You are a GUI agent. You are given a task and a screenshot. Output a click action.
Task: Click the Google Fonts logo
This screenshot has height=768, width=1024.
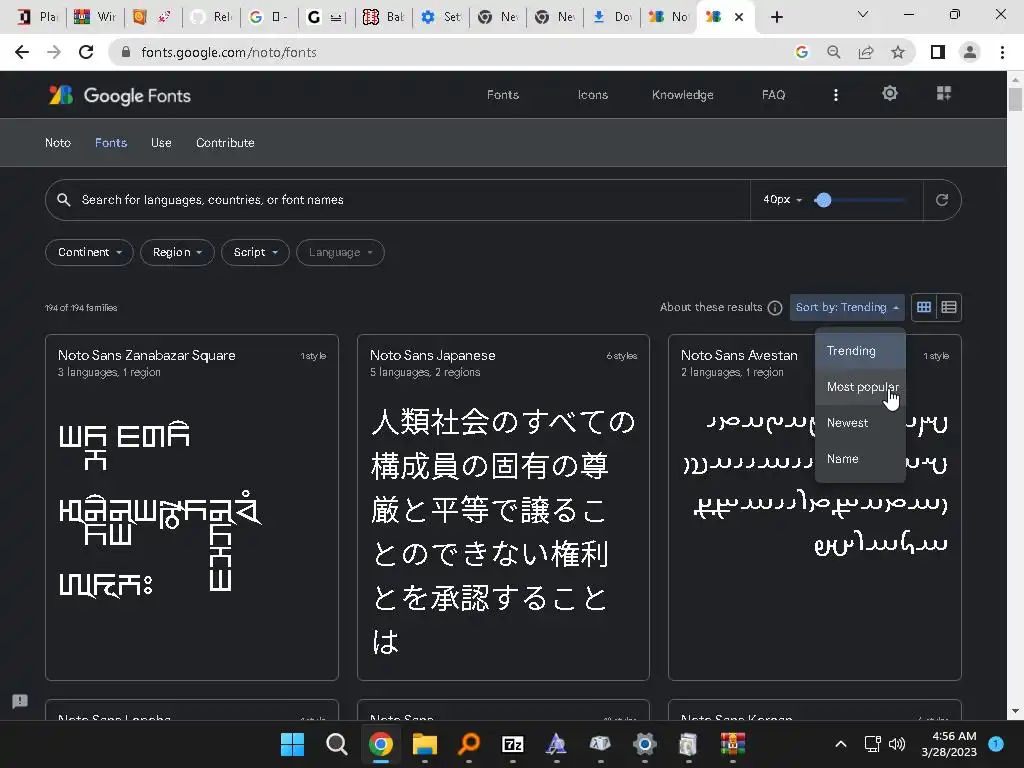pyautogui.click(x=119, y=95)
